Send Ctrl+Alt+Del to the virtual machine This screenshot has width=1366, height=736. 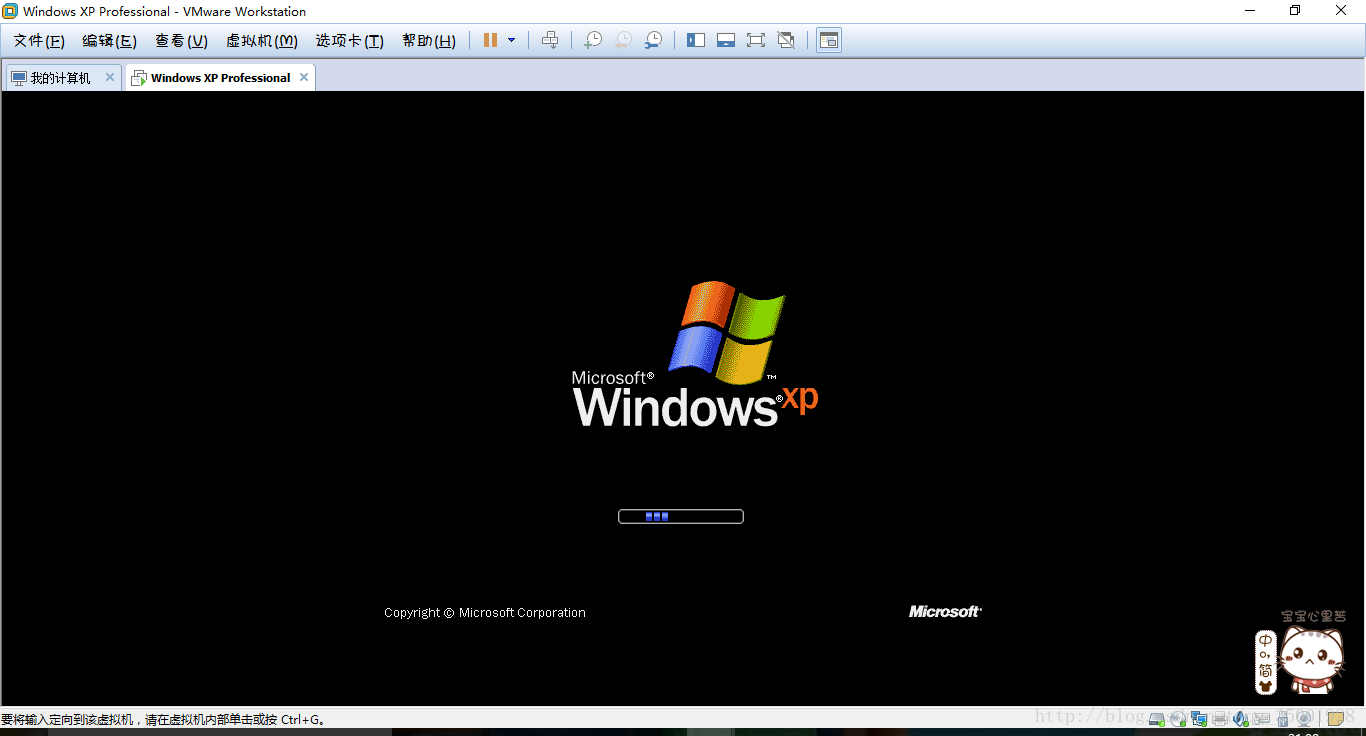point(550,40)
